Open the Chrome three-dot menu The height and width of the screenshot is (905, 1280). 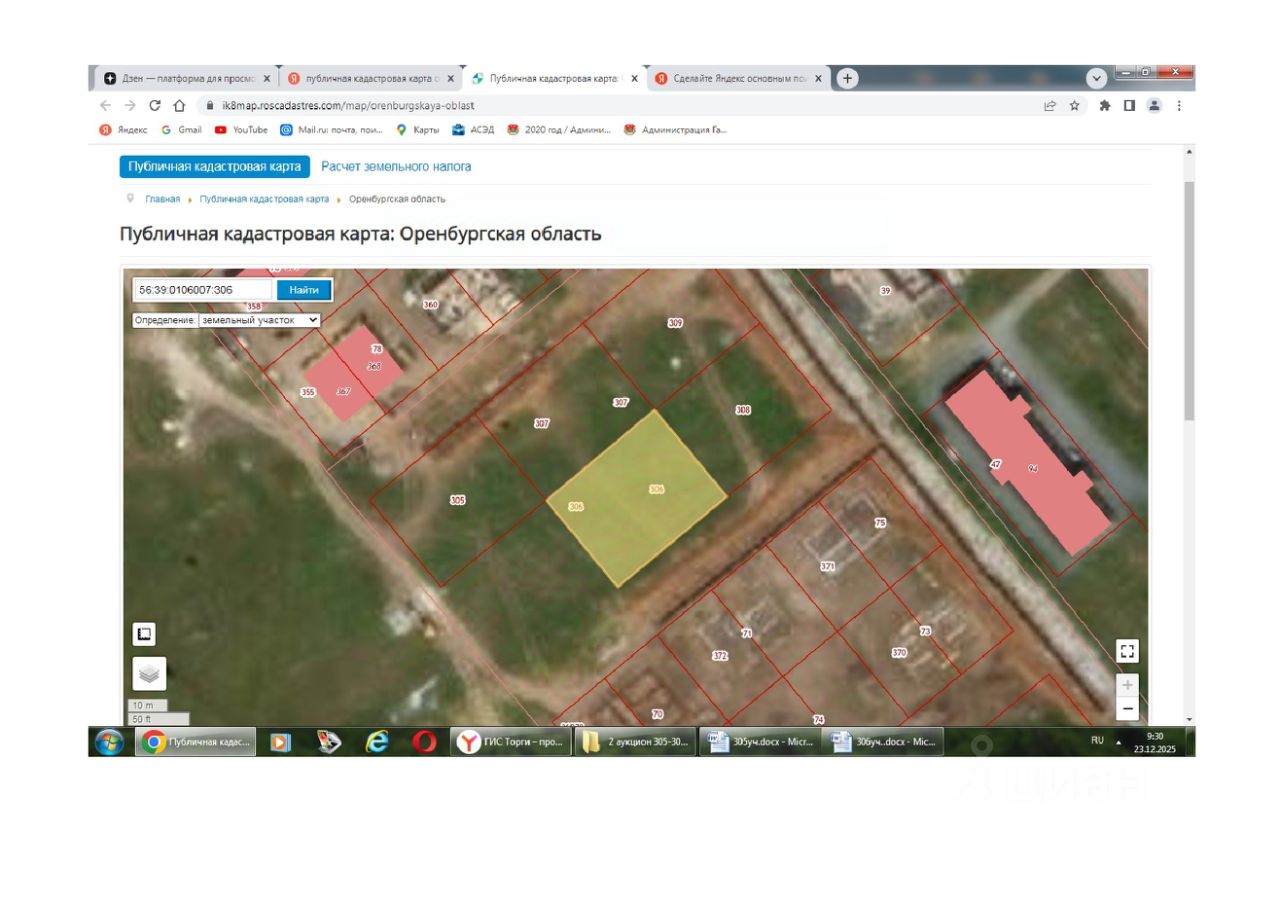[1179, 105]
